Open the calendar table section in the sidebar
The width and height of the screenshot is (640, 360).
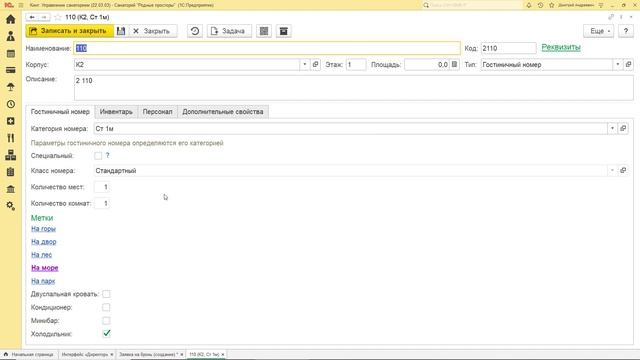pos(11,53)
